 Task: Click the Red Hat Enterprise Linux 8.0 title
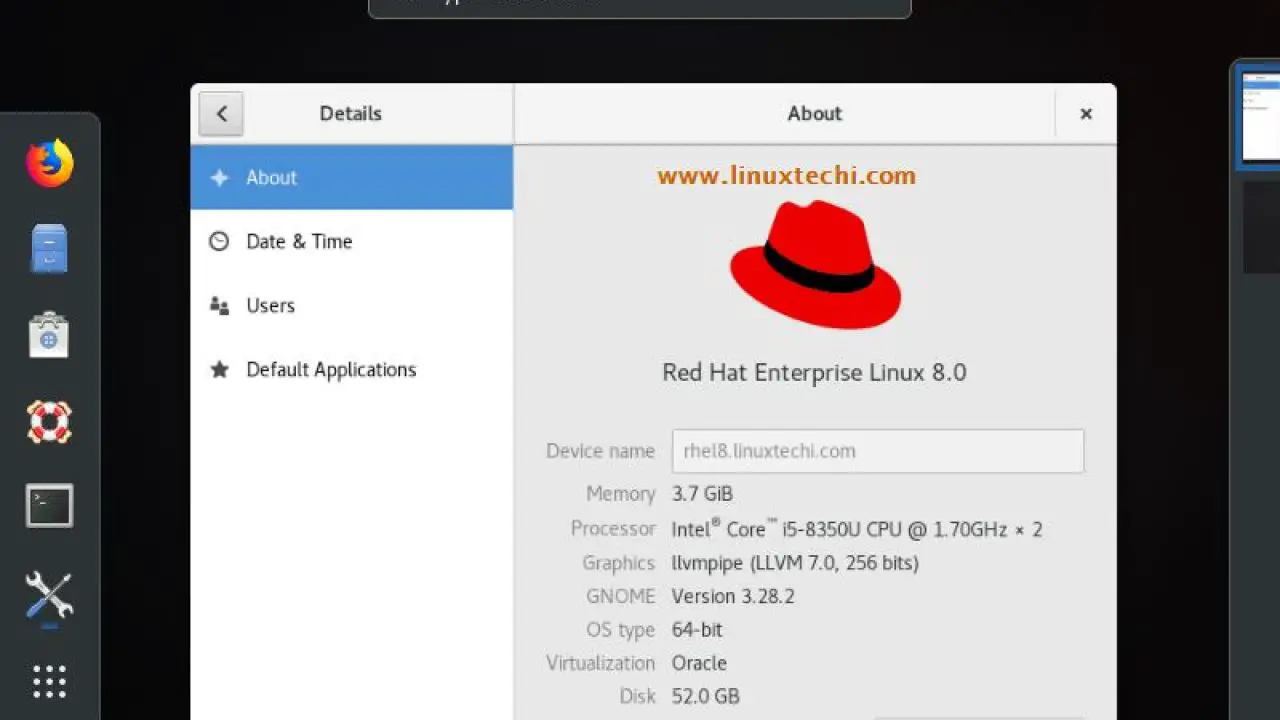(x=814, y=373)
